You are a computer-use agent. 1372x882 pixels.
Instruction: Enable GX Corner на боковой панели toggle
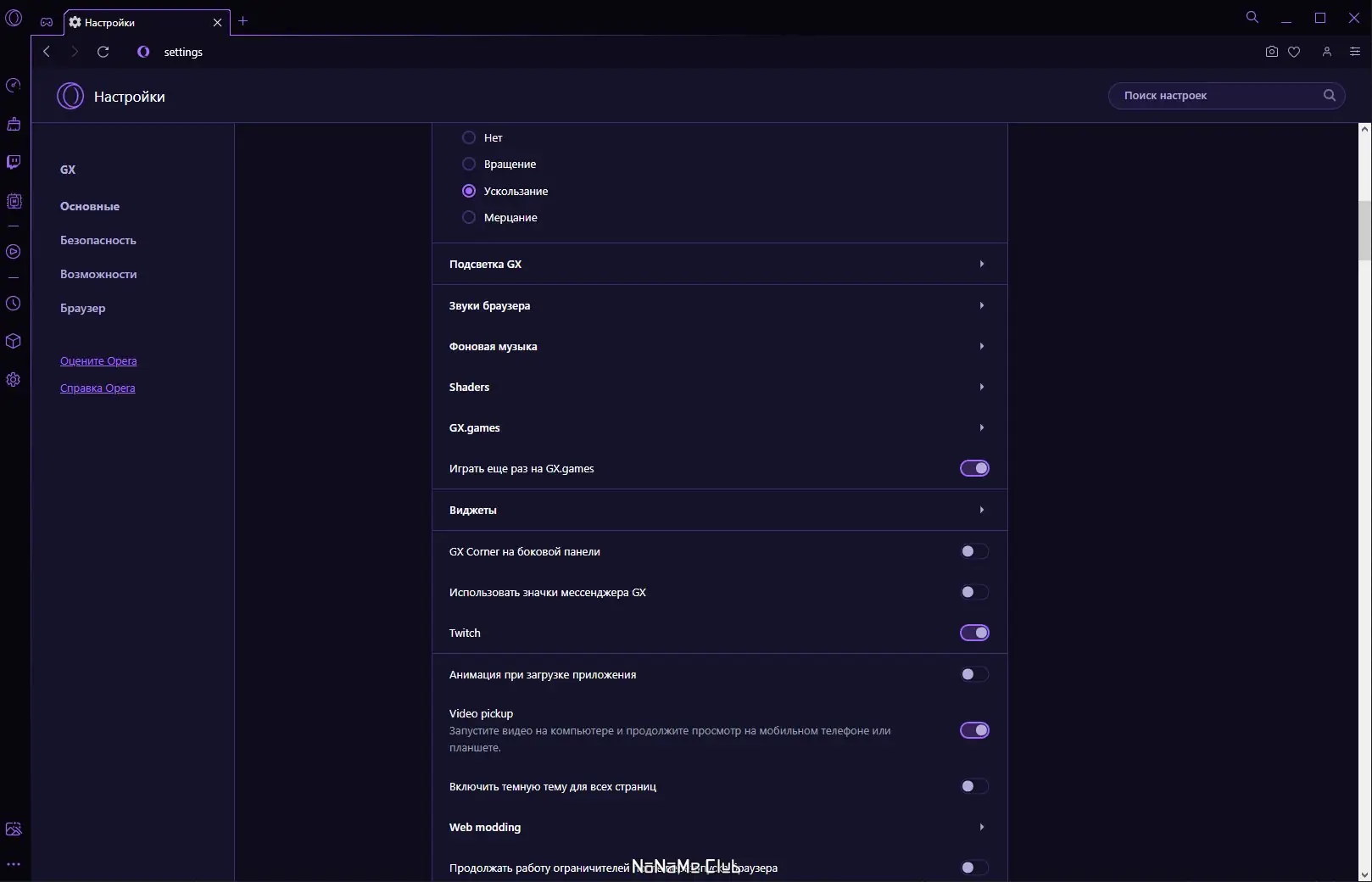pyautogui.click(x=974, y=552)
